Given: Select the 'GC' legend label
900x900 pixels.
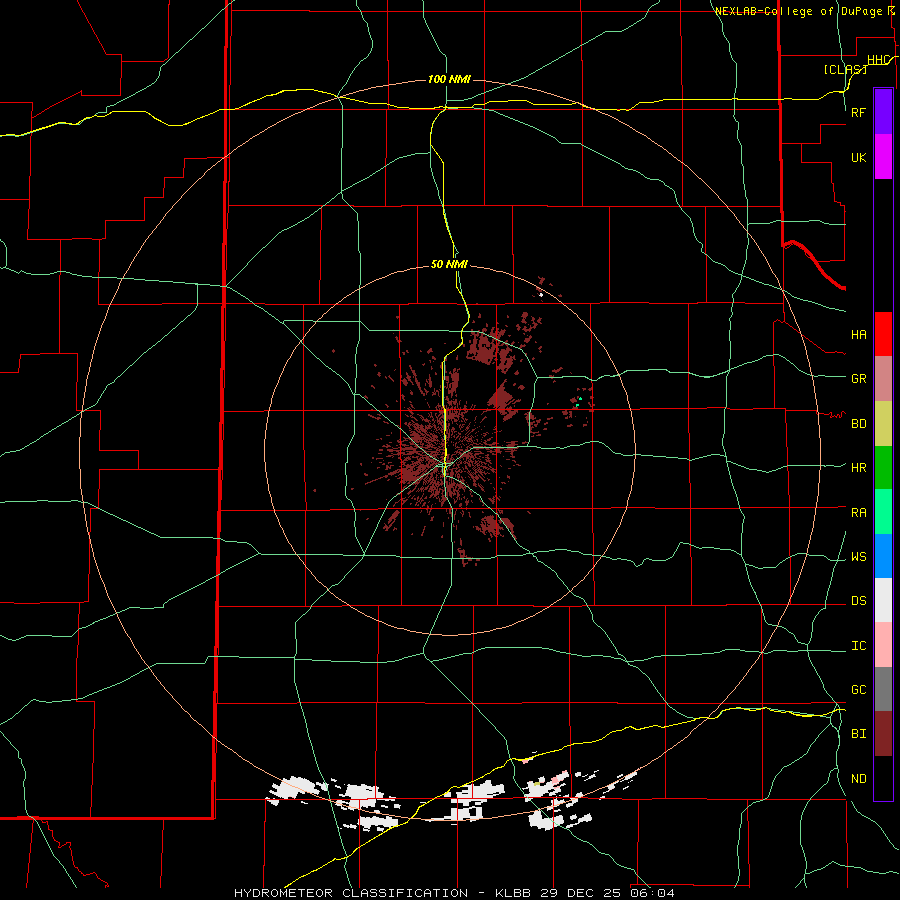Looking at the screenshot, I should tap(859, 690).
